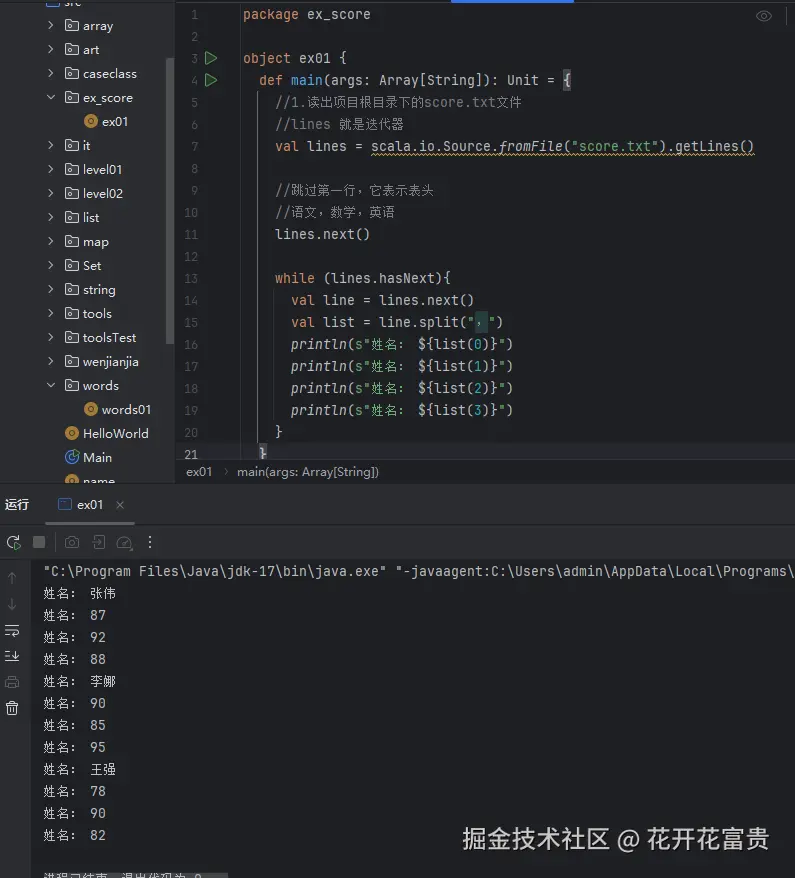Print console output icon
This screenshot has width=795, height=878.
[x=12, y=682]
